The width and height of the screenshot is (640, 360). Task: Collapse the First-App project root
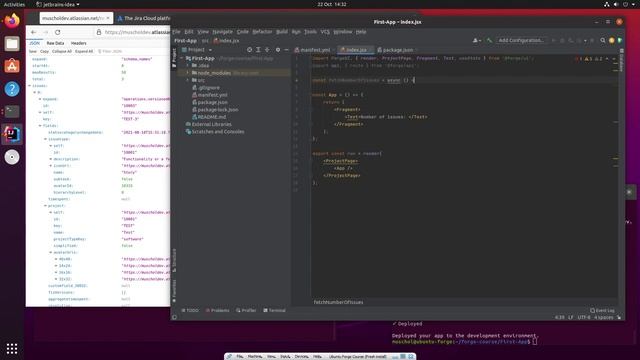[x=182, y=58]
